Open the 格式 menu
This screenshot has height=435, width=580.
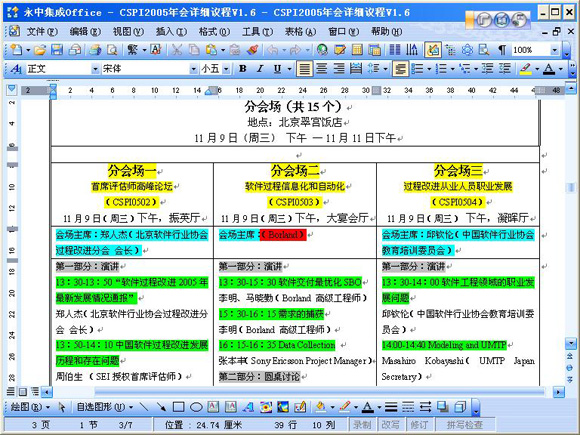pyautogui.click(x=214, y=32)
